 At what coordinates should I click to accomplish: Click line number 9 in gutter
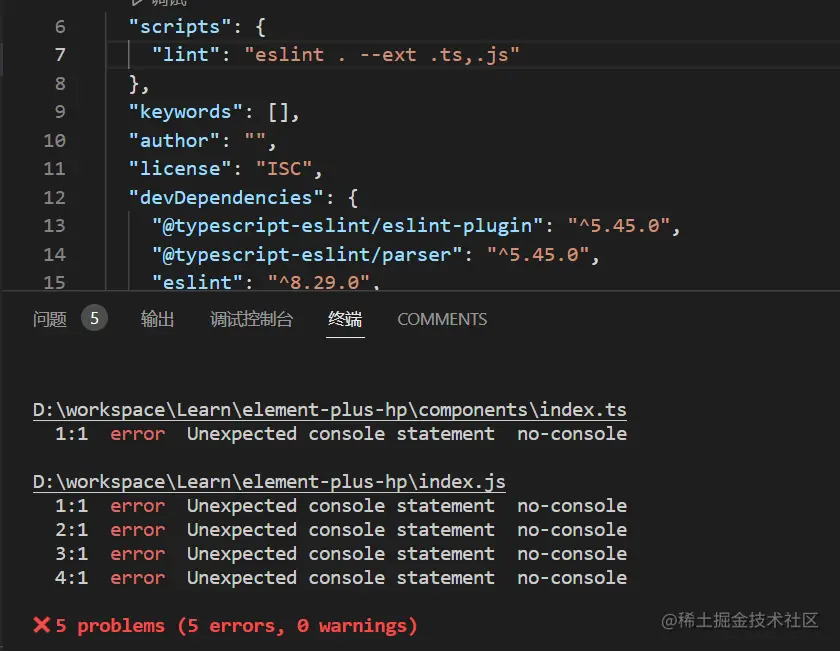point(60,112)
